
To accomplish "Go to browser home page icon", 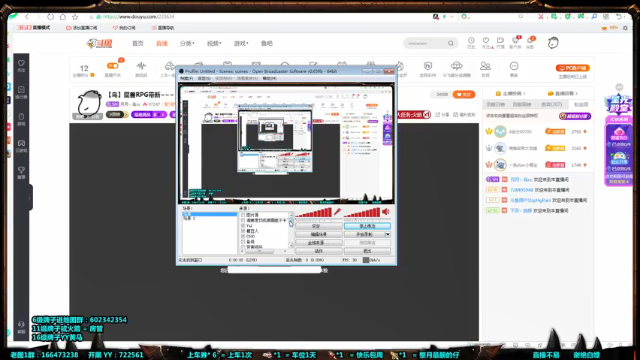I will [x=62, y=17].
